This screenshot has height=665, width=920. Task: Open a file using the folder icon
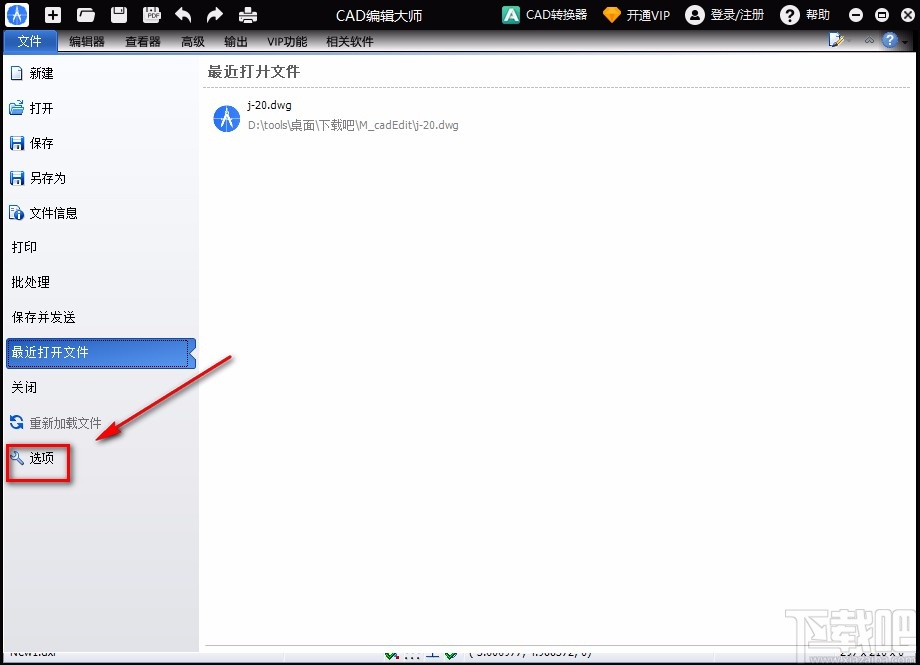84,14
